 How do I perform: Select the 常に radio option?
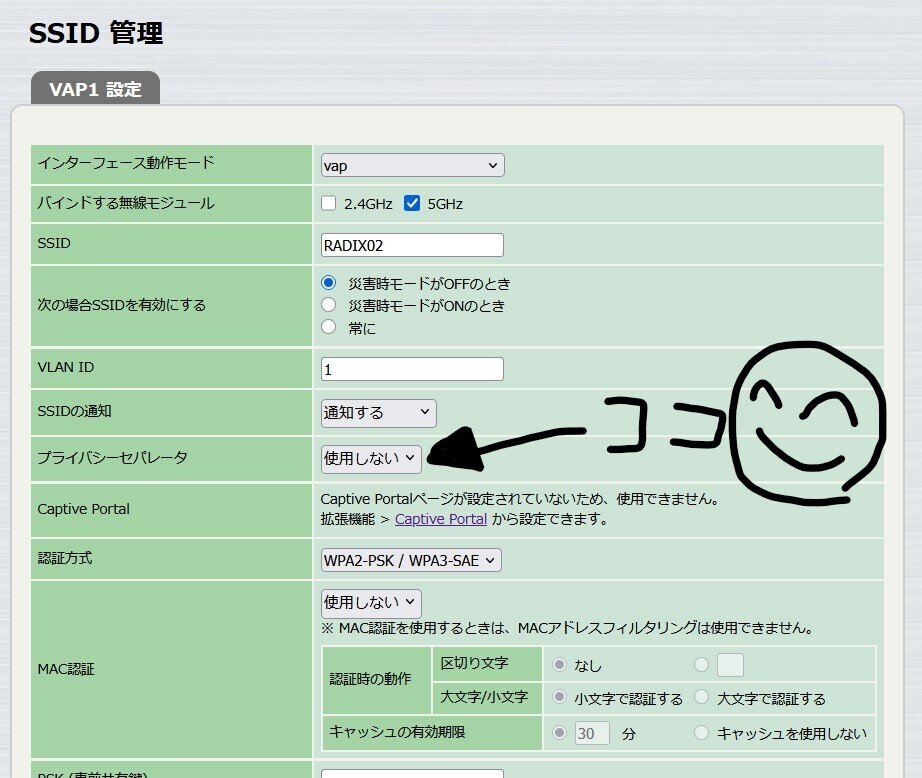(x=329, y=325)
